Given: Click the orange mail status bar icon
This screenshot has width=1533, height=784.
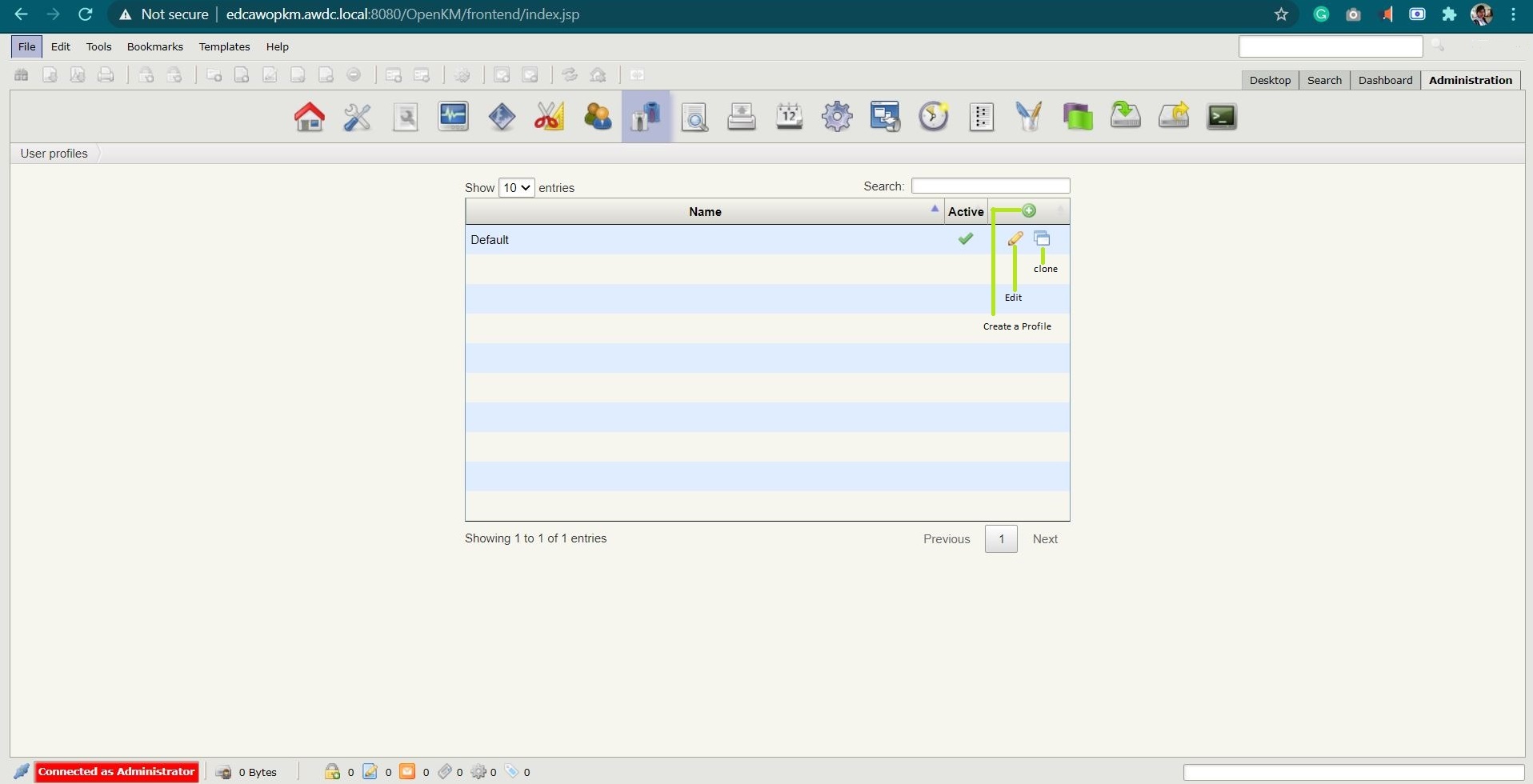Looking at the screenshot, I should [407, 771].
